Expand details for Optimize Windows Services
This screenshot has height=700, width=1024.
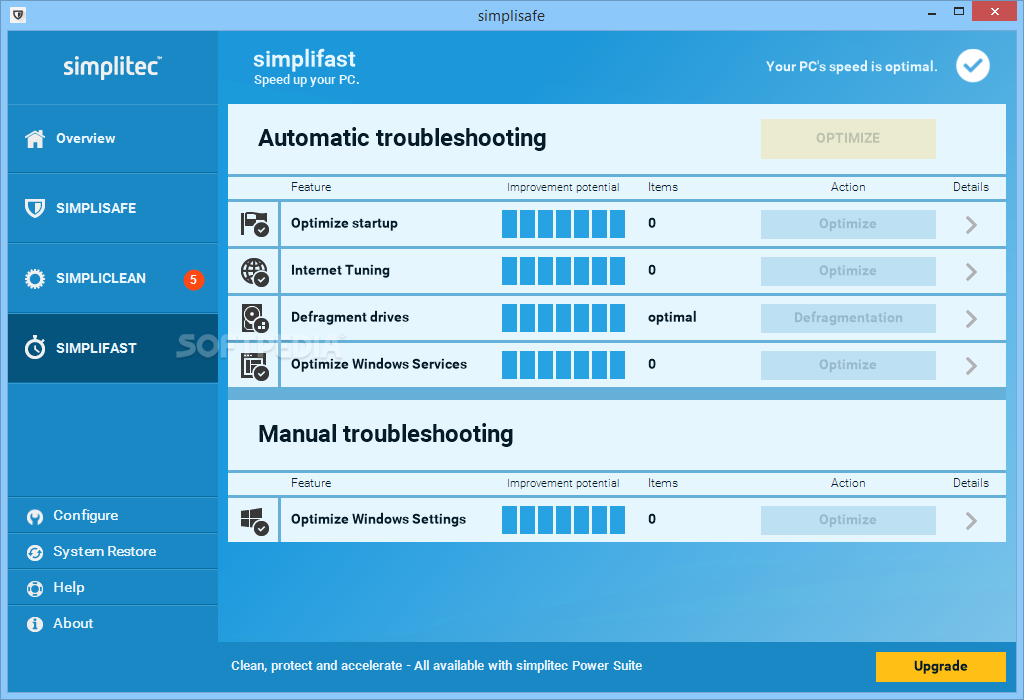point(971,366)
